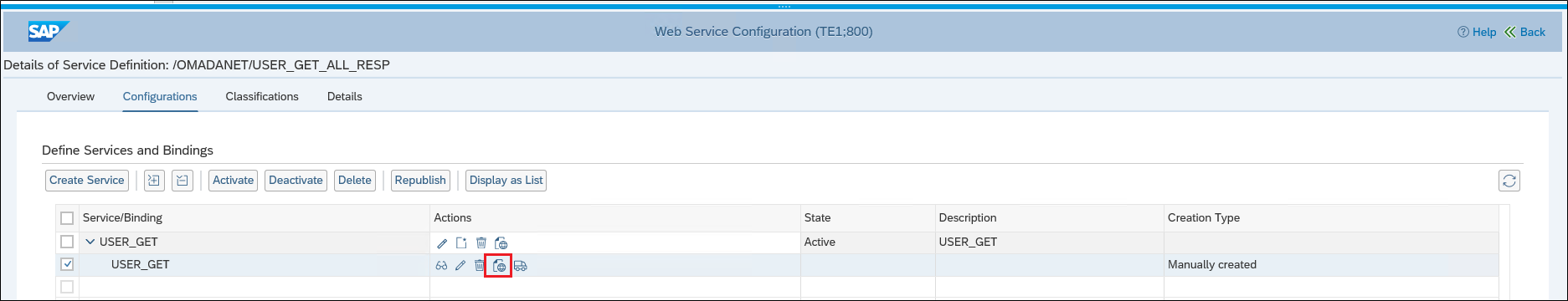Collapse the USER_GET service tree node

(x=90, y=242)
